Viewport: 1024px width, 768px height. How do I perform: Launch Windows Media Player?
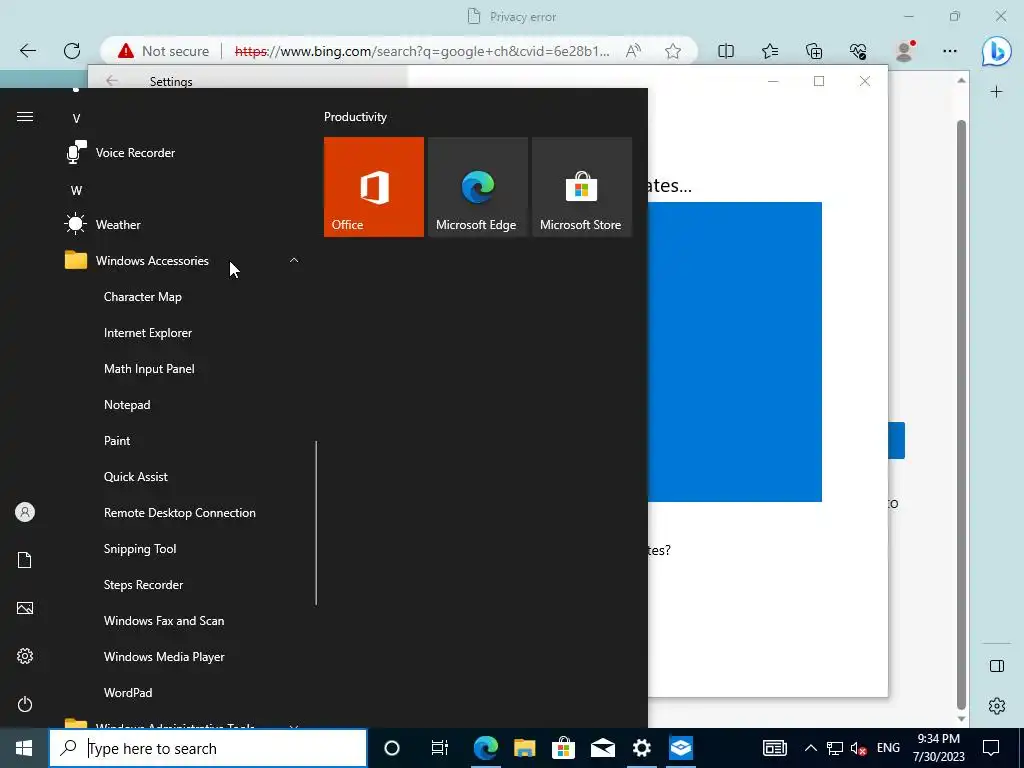164,656
